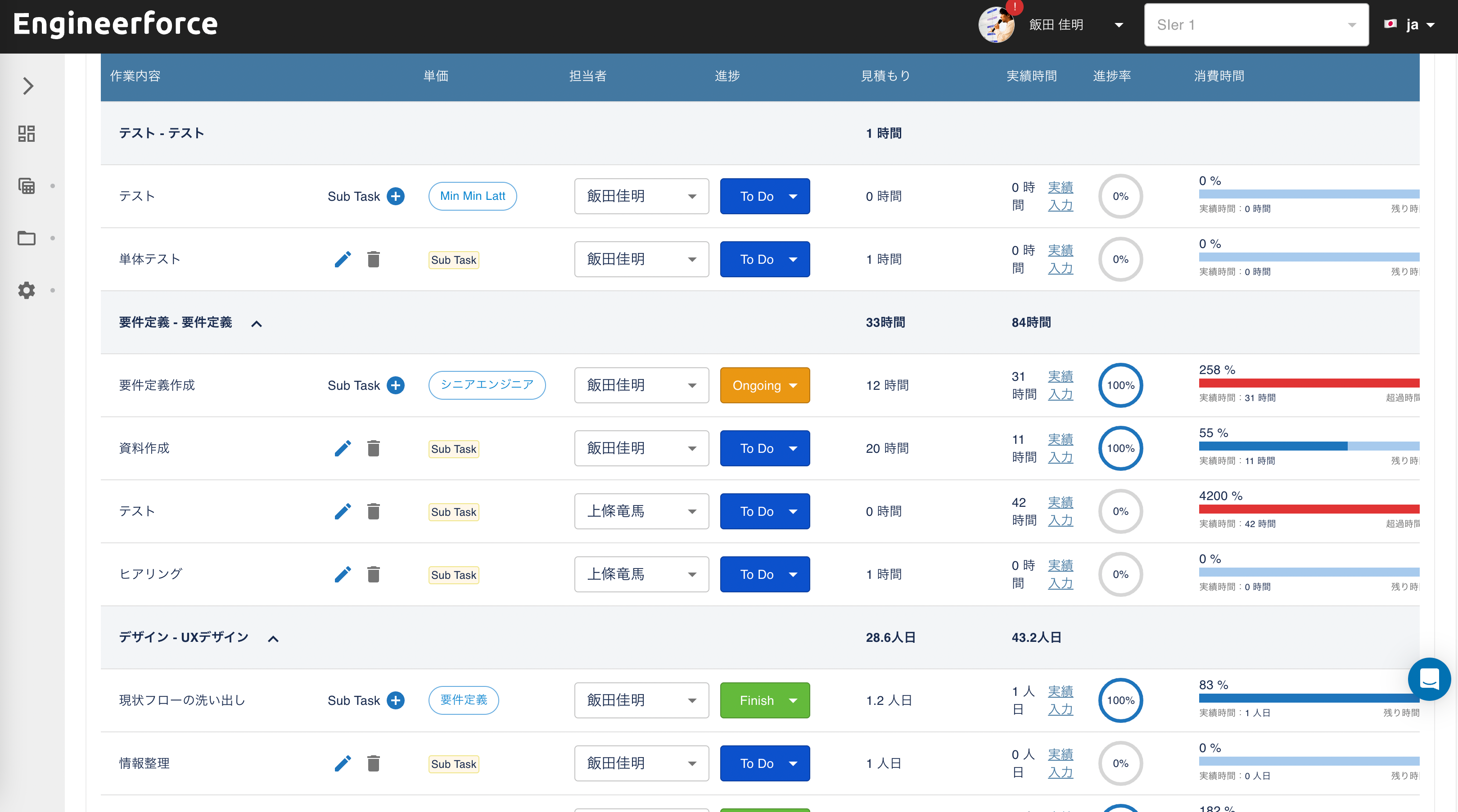Open assignee dropdown for ヒアリング row
Screen dimensions: 1458x812
641,574
